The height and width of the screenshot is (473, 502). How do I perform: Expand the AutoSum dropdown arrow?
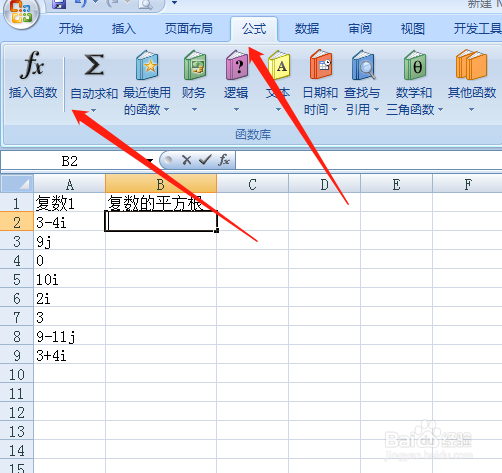pos(94,110)
